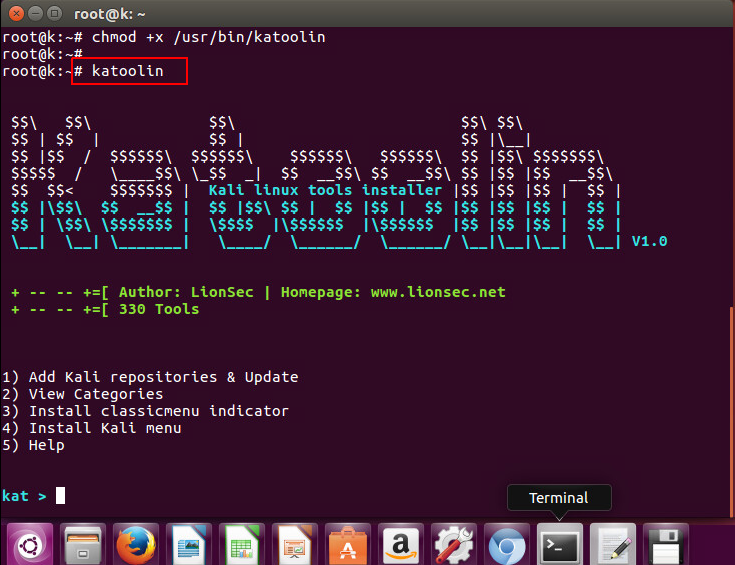The width and height of the screenshot is (735, 565).
Task: Click the 'www.lionsec.net' homepage text
Action: (x=438, y=292)
